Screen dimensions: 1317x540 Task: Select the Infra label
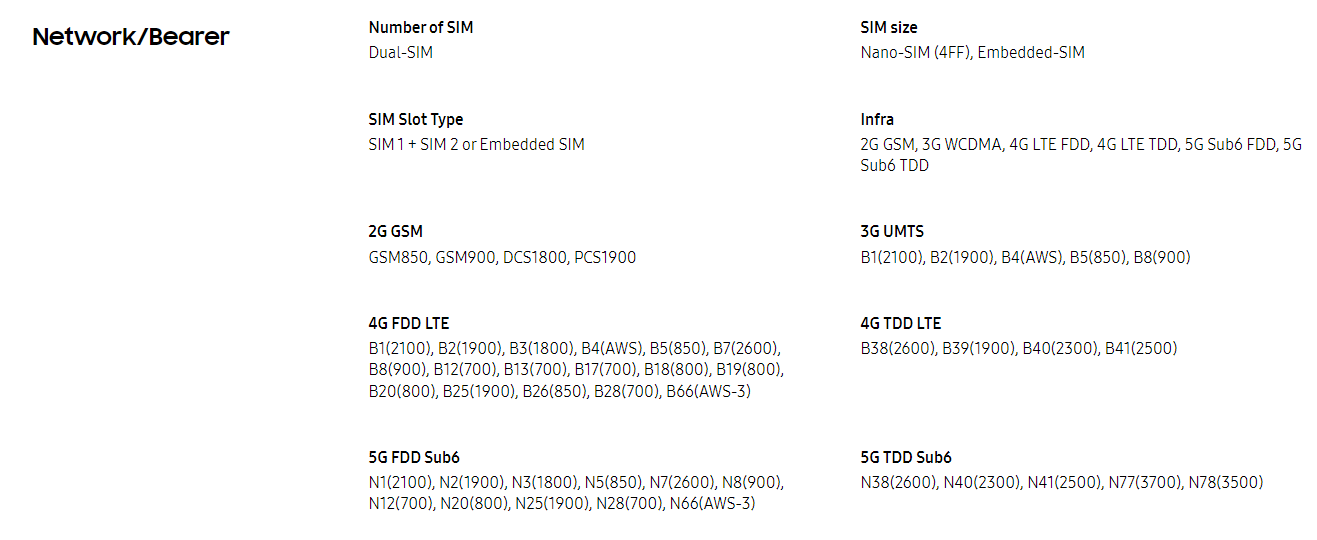[x=878, y=120]
